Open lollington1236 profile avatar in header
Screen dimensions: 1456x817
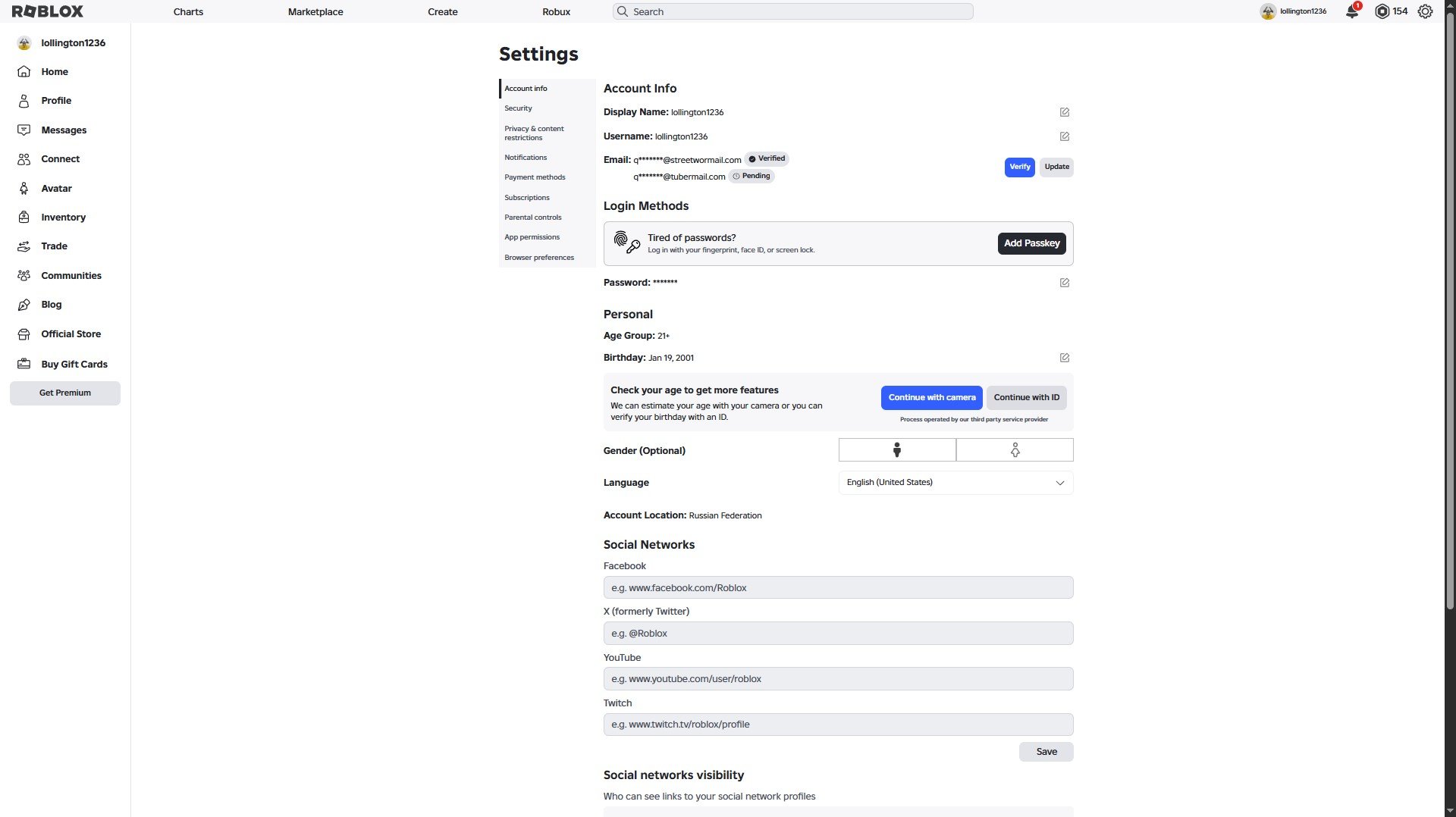[1268, 11]
